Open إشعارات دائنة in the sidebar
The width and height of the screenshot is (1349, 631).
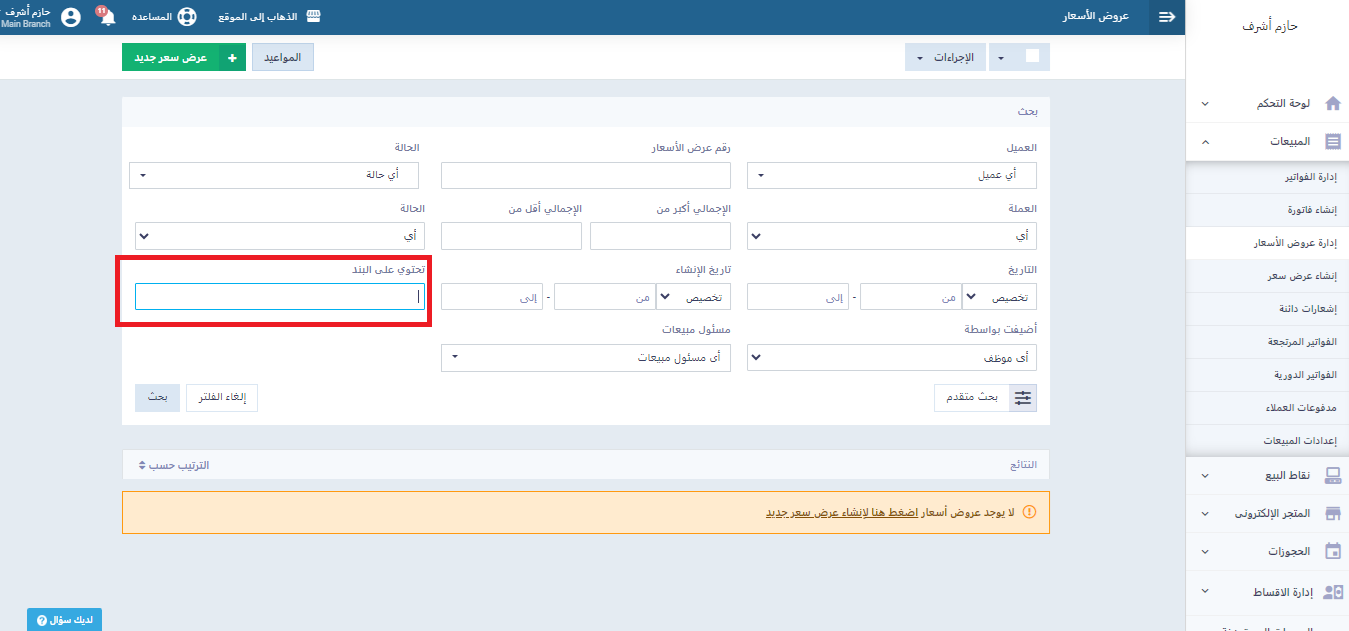point(1267,309)
